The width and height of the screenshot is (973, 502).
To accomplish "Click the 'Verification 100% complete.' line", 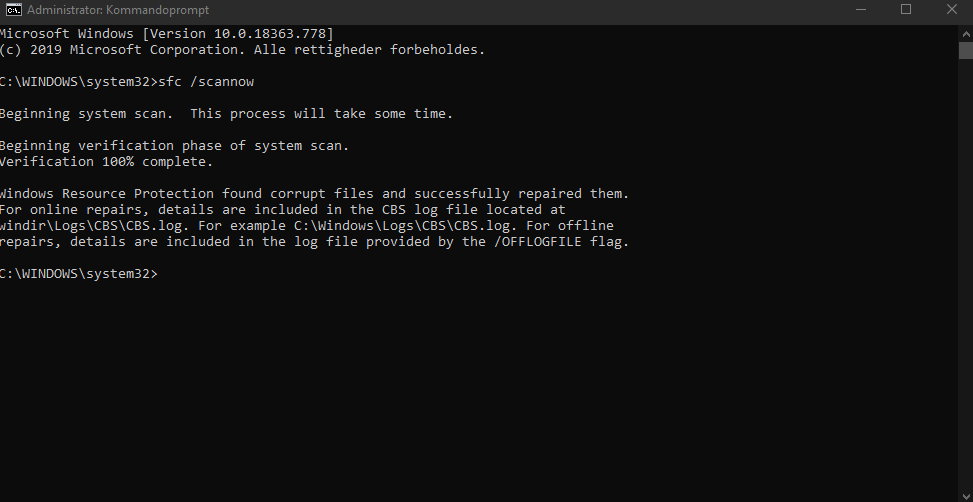I will (106, 162).
